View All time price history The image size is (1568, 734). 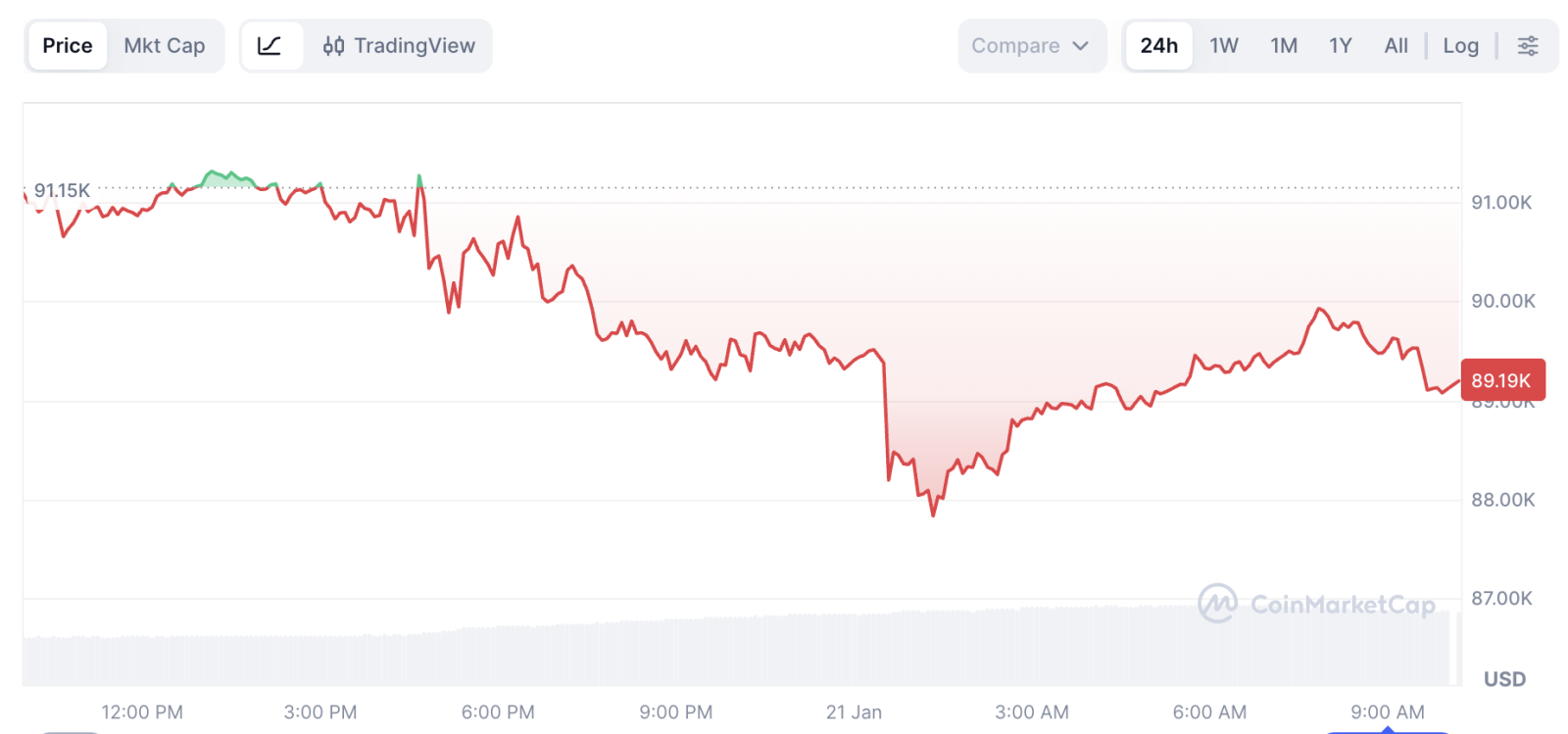tap(1396, 46)
